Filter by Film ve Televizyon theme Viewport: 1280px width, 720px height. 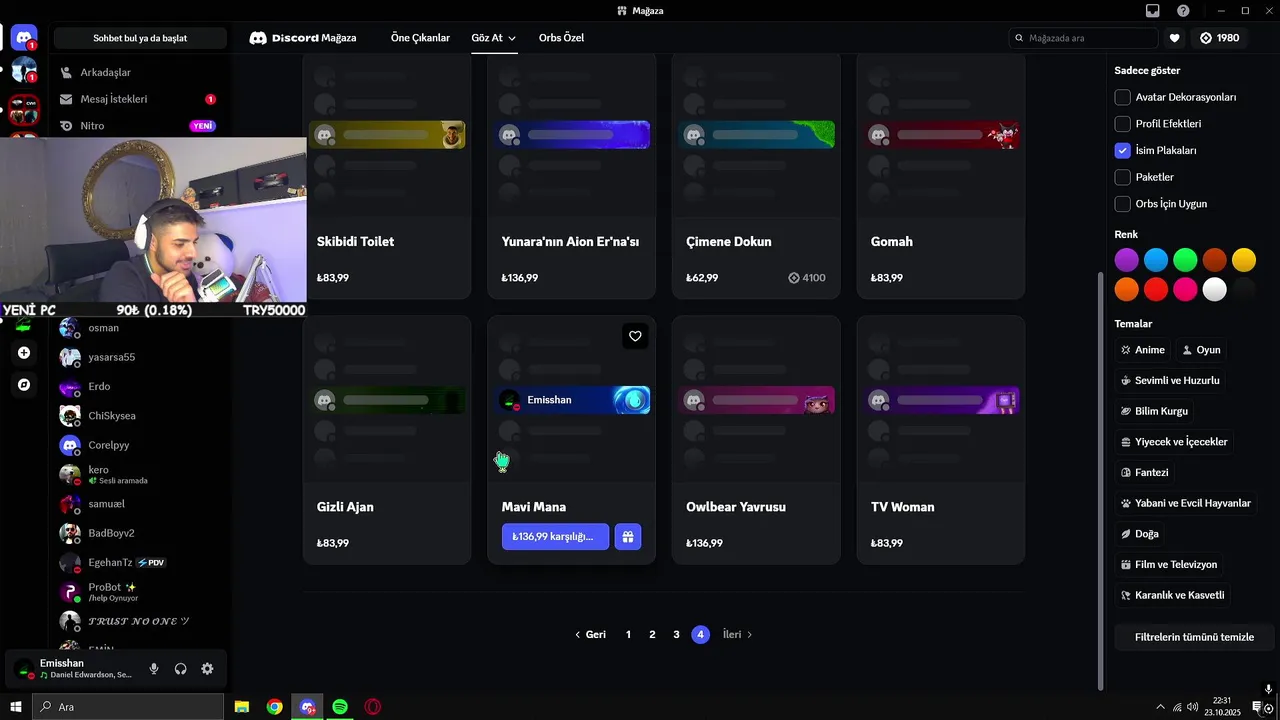1169,565
